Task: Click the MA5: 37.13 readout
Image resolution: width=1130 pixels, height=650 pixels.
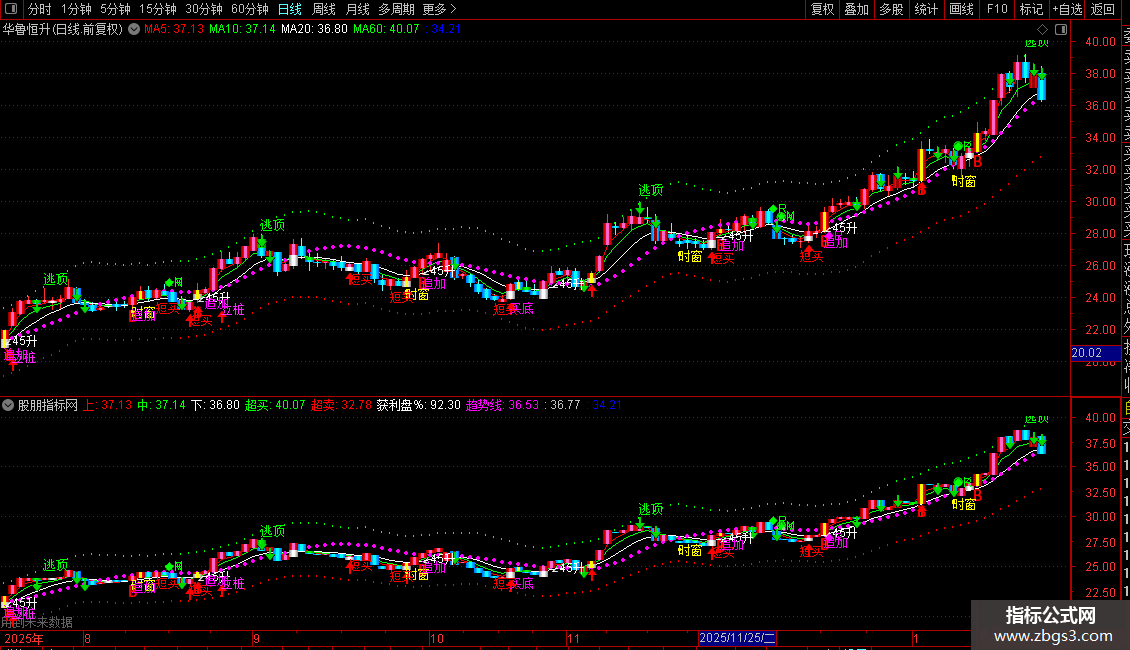Action: 174,29
